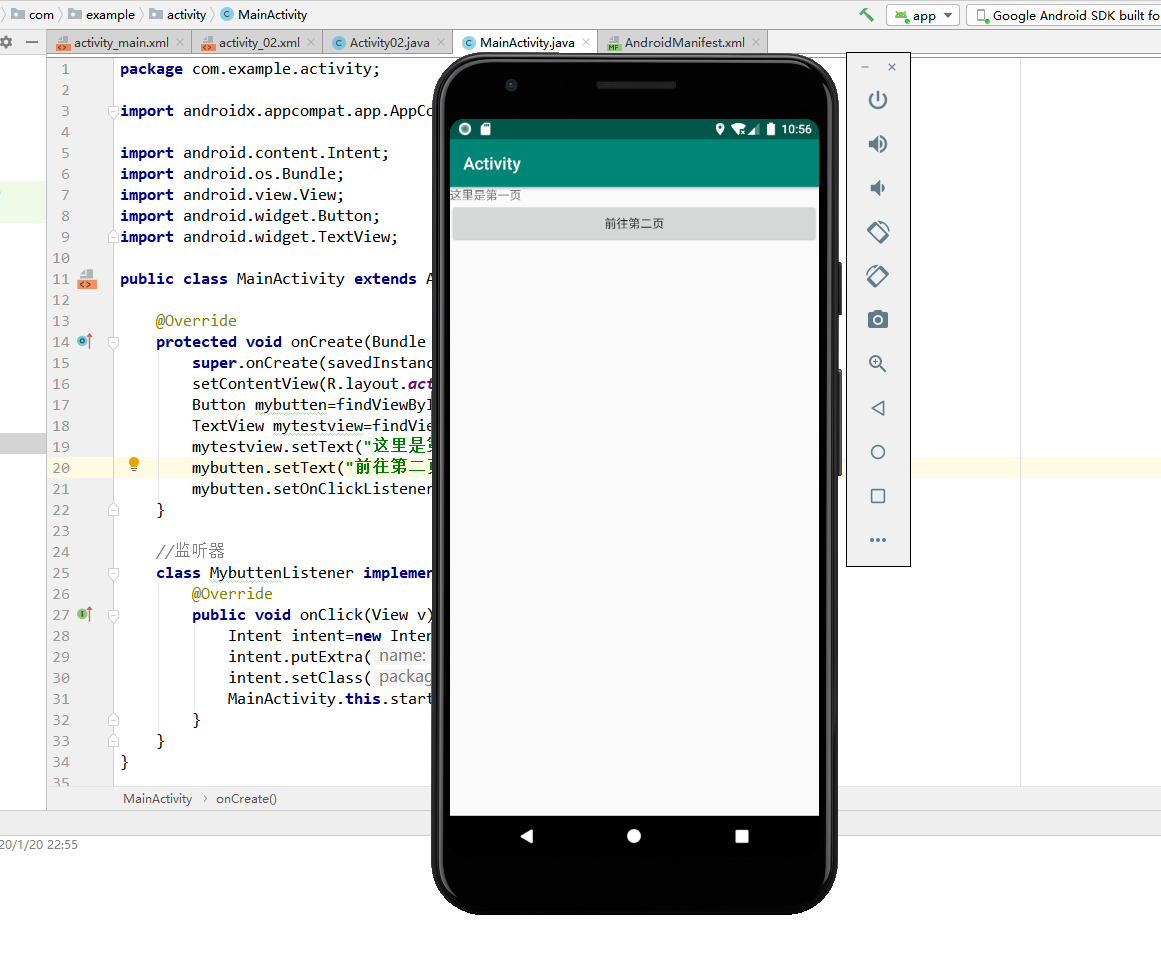Image resolution: width=1161 pixels, height=957 pixels.
Task: Collapse the imports fold at line 3
Action: click(x=113, y=112)
